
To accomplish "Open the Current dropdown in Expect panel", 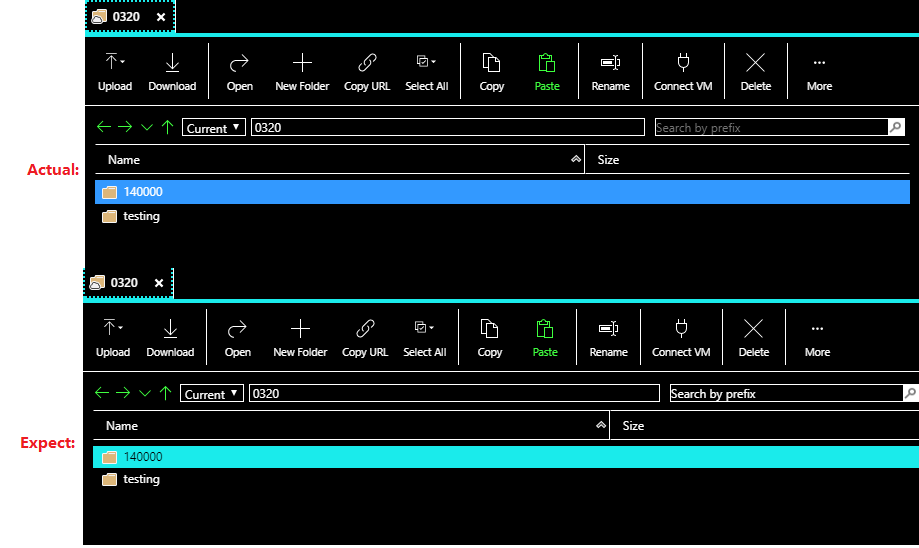I will point(212,393).
